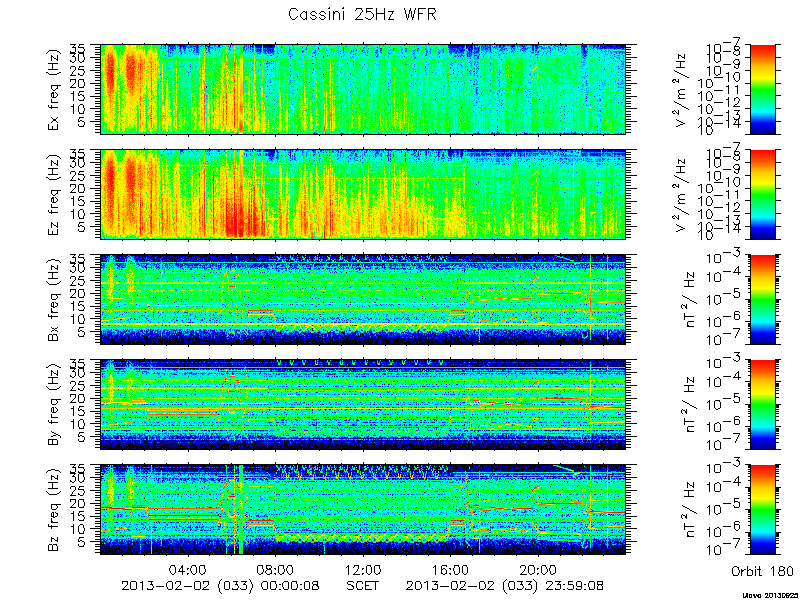Click the Ez panel color scale bar
The width and height of the screenshot is (800, 600).
click(x=762, y=194)
